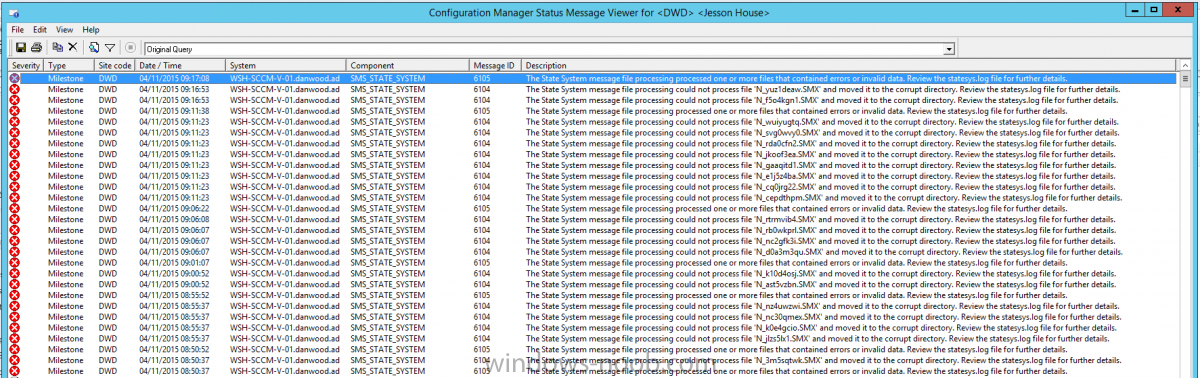Click the error icon for N_e1j5z4ba.SMX row
1200x378 pixels.
pos(15,175)
